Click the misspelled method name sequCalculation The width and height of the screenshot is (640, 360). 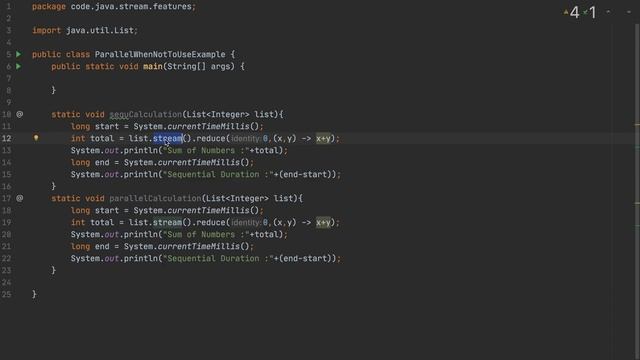coord(146,114)
